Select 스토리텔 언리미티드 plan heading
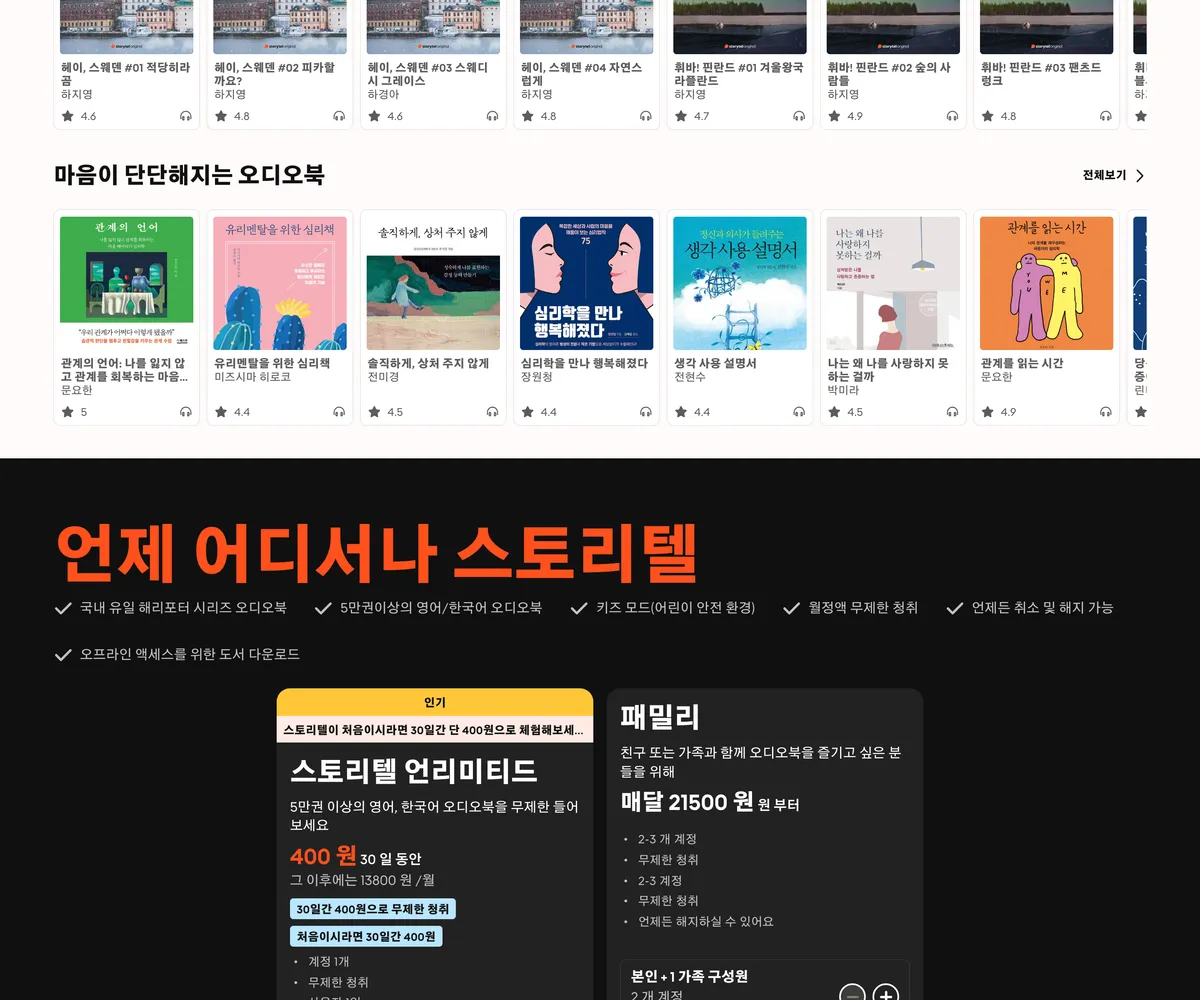 pyautogui.click(x=414, y=771)
